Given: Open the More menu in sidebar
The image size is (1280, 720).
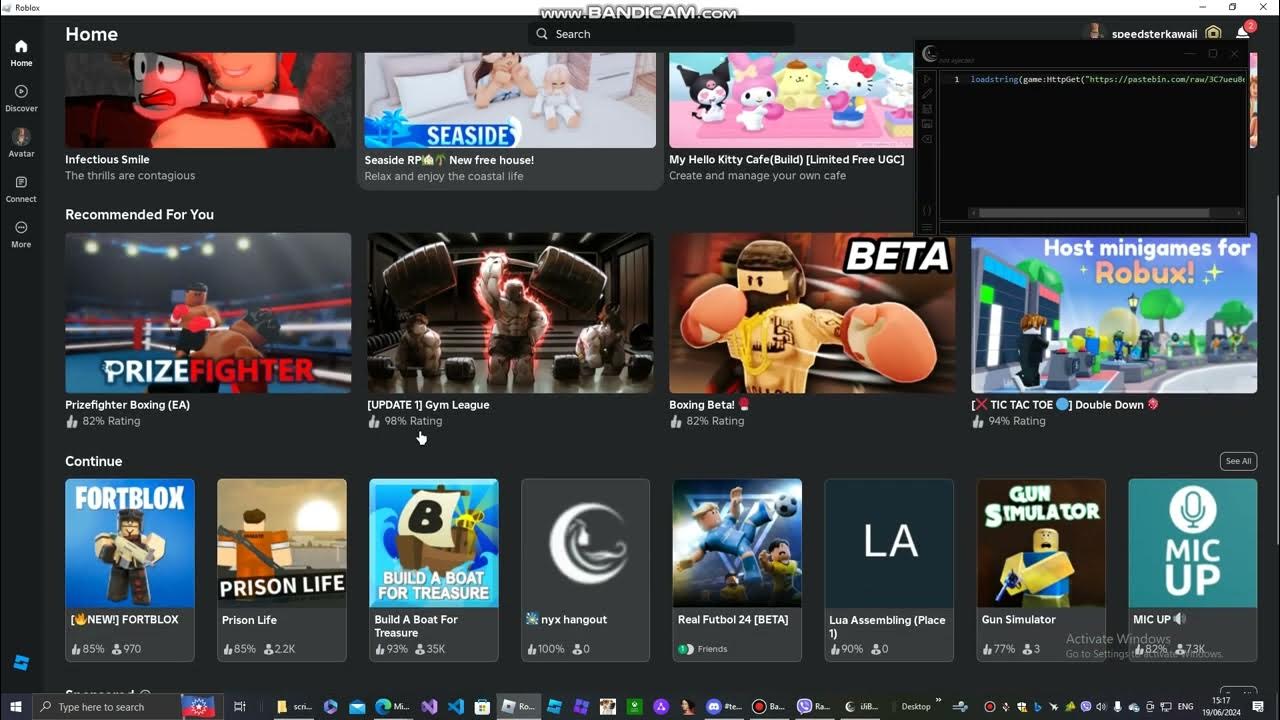Looking at the screenshot, I should tap(21, 234).
